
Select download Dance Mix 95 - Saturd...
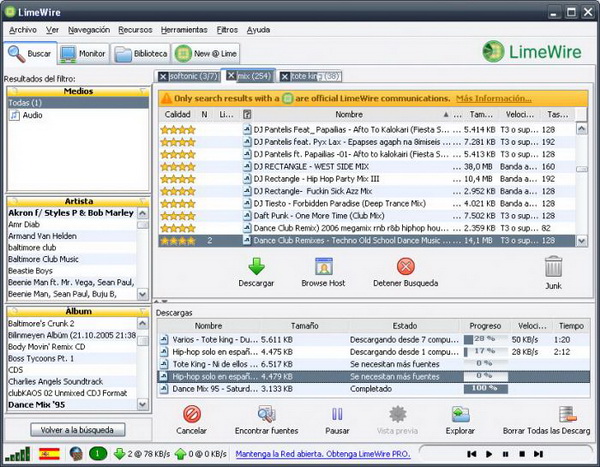pos(373,389)
